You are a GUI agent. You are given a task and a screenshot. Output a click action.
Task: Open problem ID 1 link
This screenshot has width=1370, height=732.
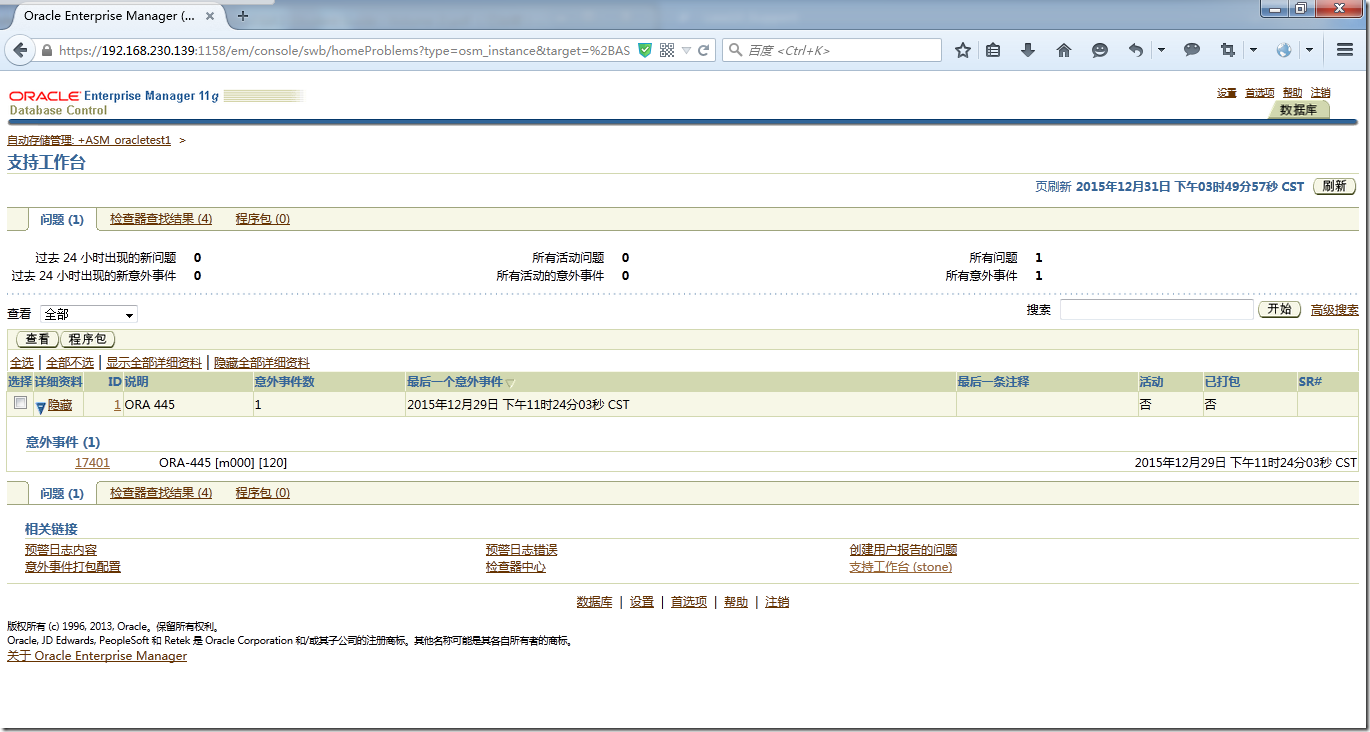117,405
